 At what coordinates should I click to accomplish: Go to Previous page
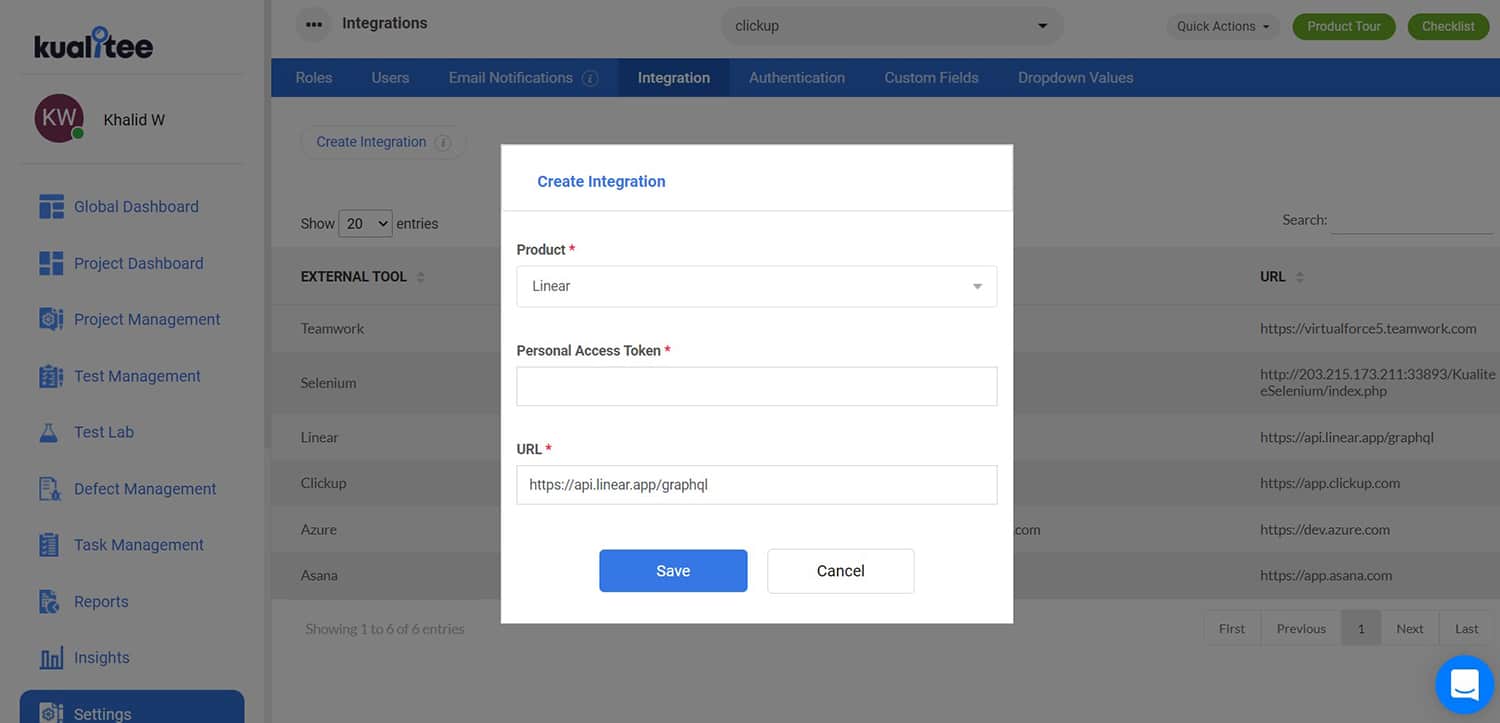click(x=1301, y=629)
